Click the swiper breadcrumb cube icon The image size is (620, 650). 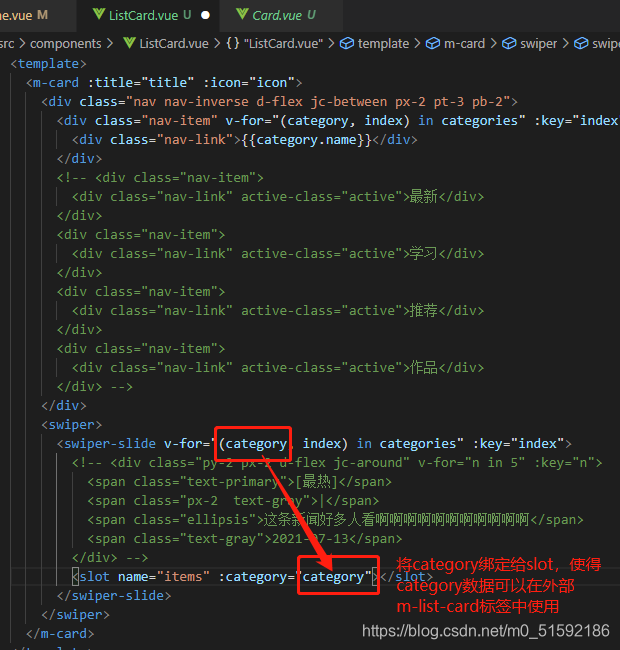(509, 43)
